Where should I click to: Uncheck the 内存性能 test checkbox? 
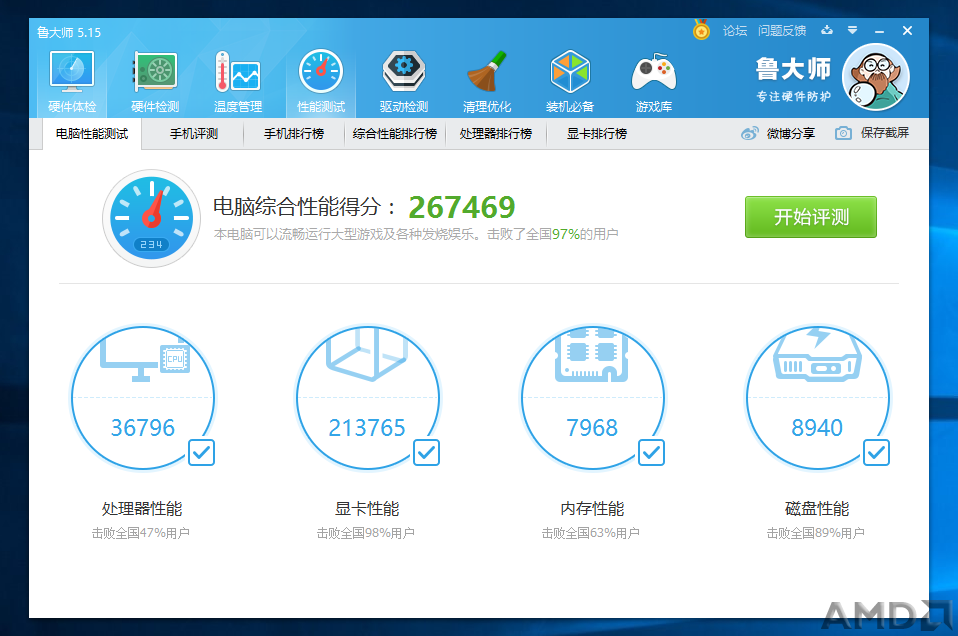pos(651,453)
